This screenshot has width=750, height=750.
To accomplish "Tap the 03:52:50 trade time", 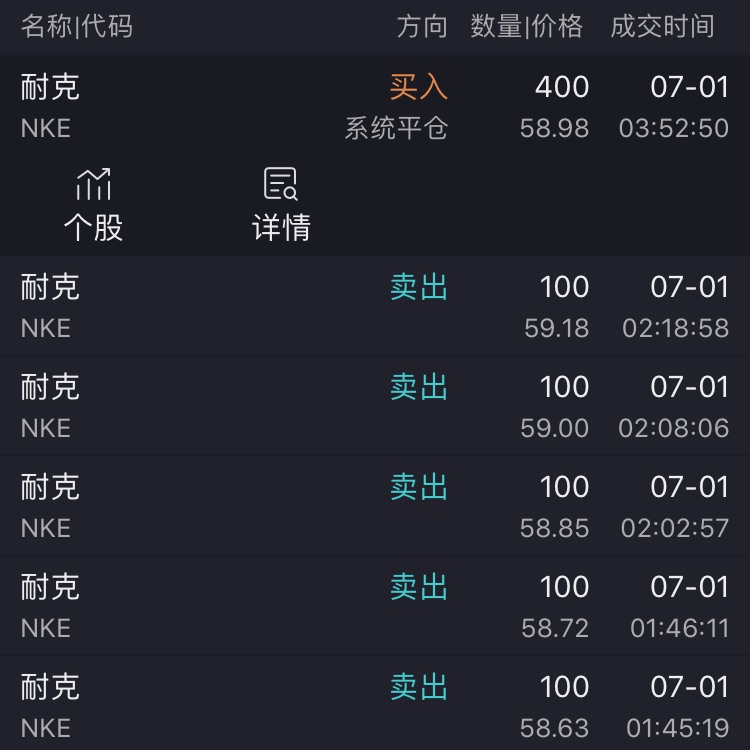I will point(673,128).
